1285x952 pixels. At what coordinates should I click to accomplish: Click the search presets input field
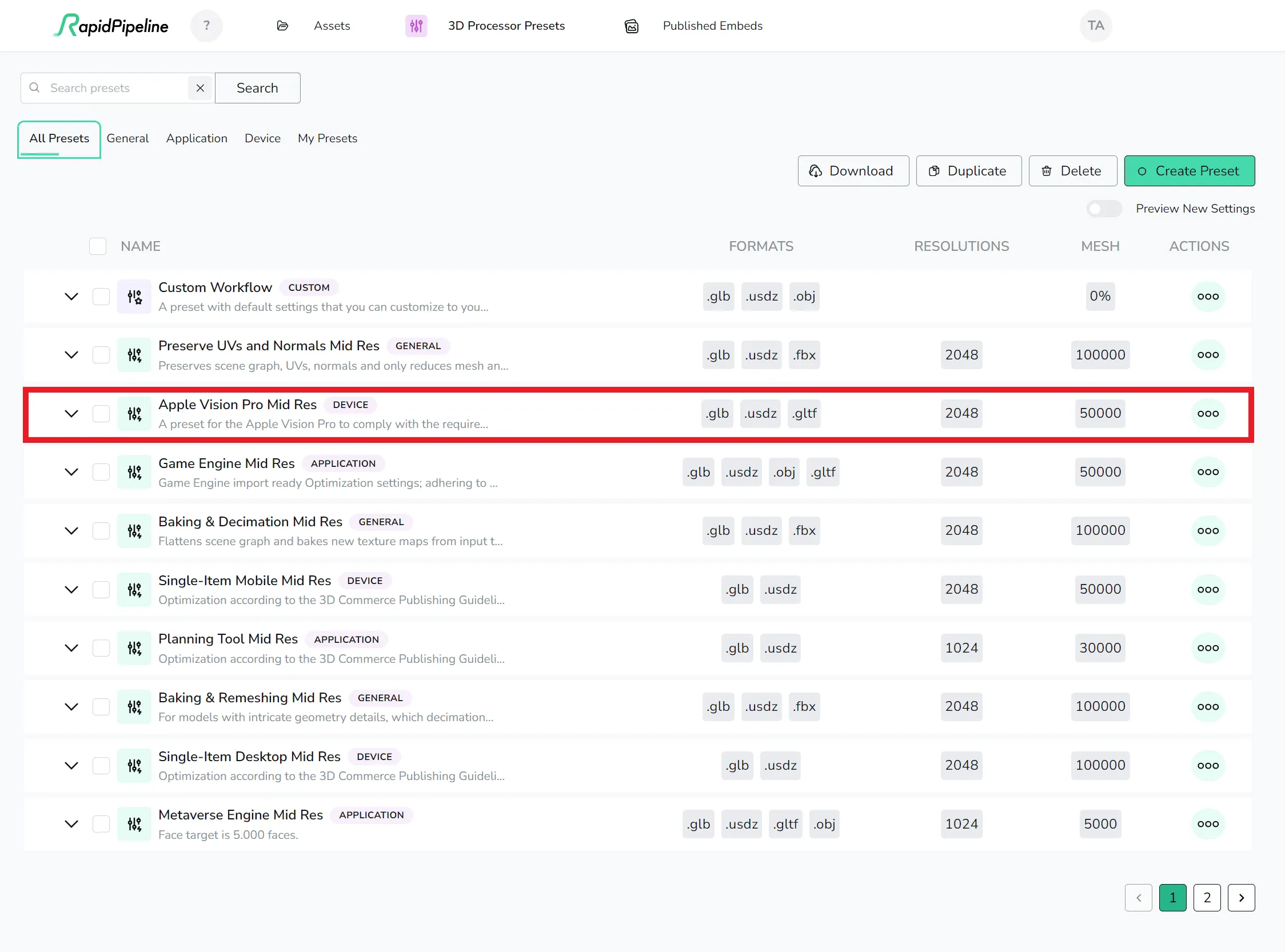click(110, 88)
